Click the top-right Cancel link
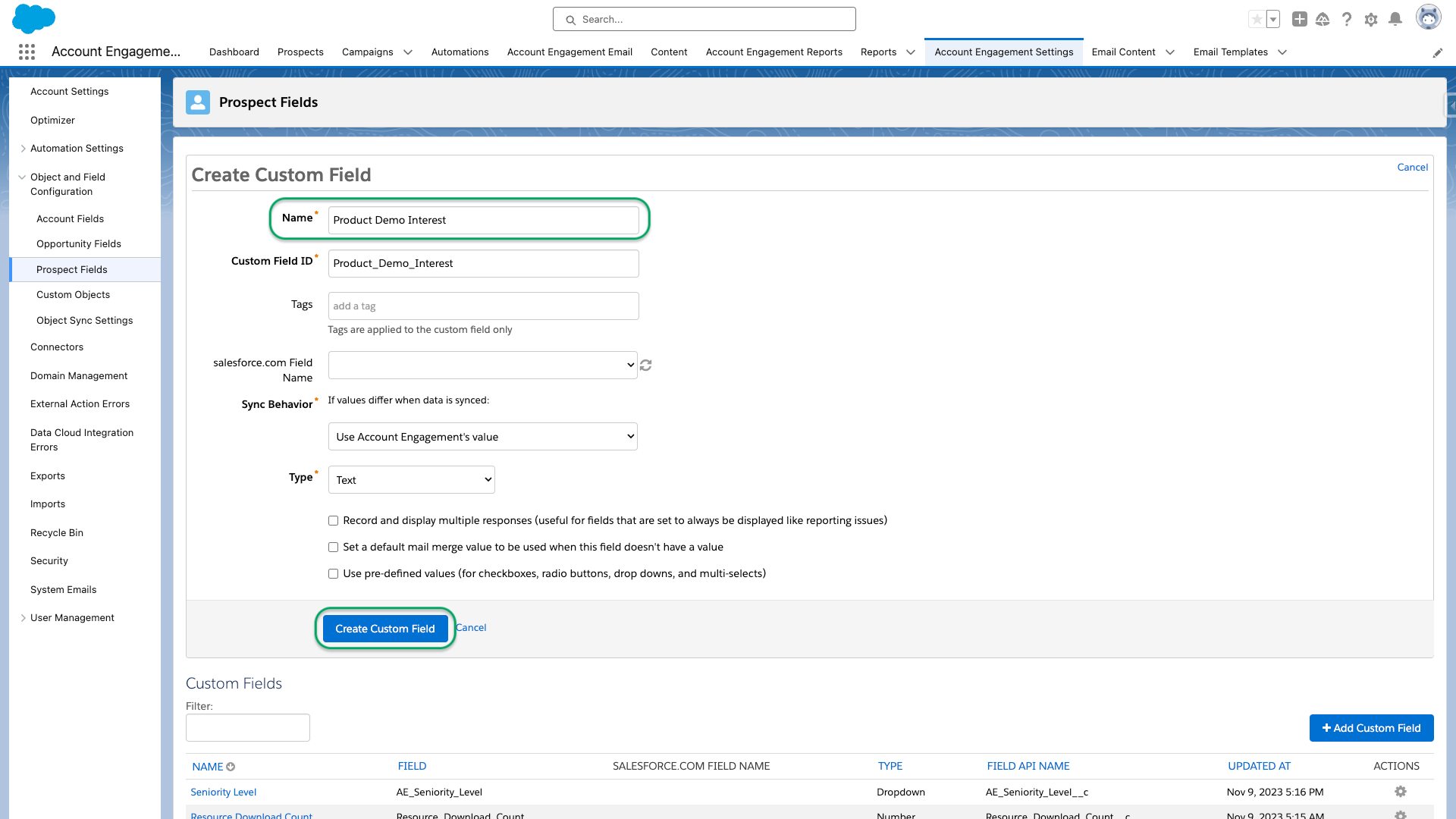Viewport: 1456px width, 819px height. tap(1413, 168)
